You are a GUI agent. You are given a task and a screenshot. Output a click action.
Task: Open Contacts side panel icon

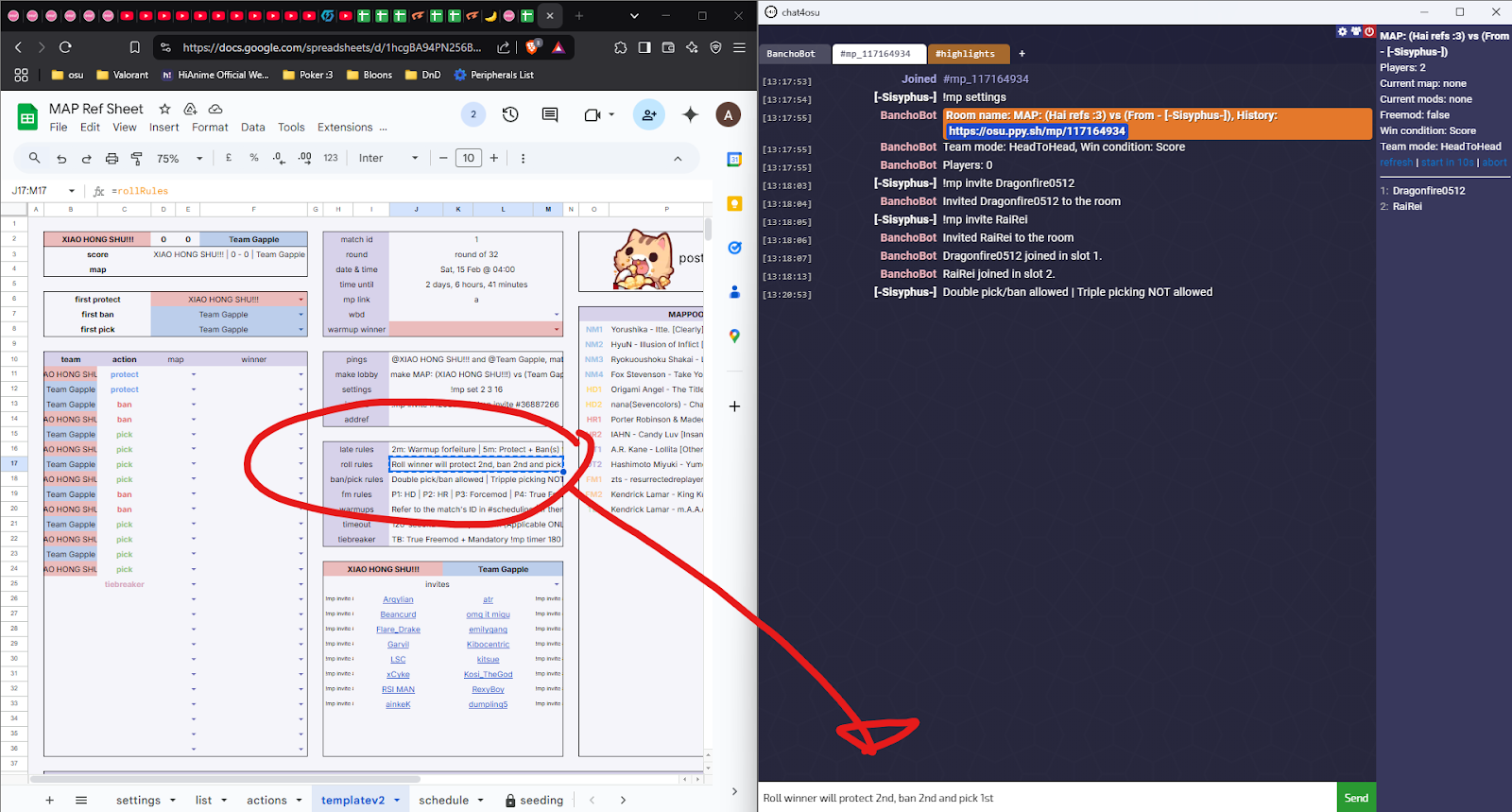point(734,292)
